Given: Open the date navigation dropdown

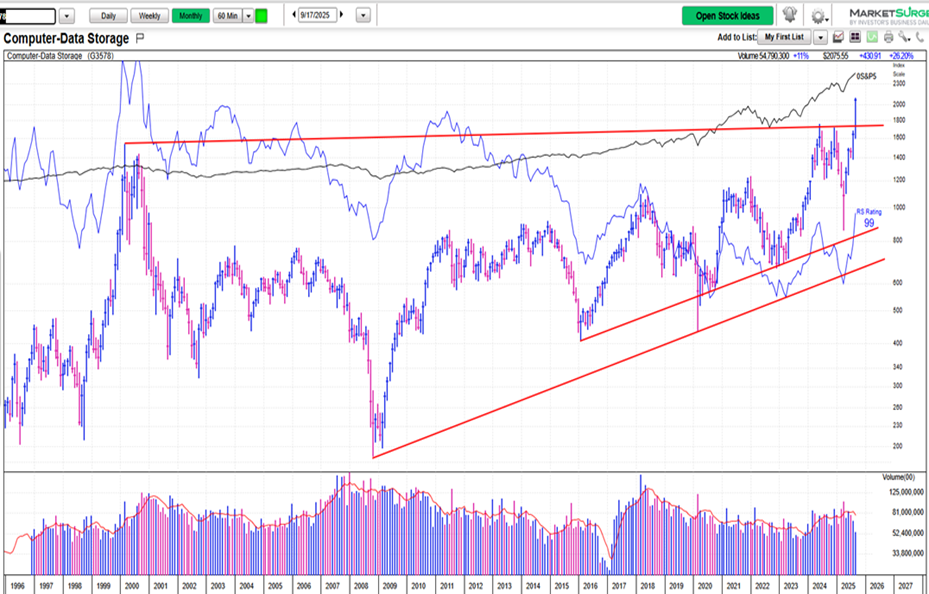Looking at the screenshot, I should coord(363,16).
